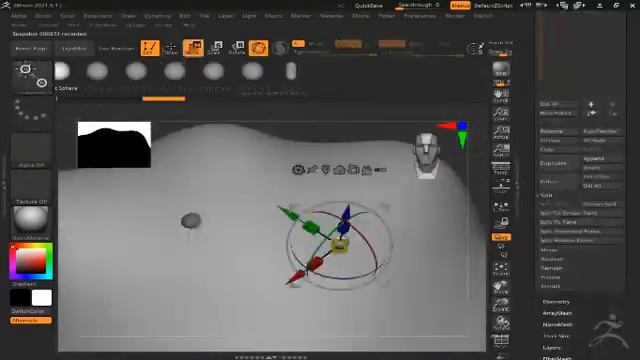Expand the Geometry sub-palette
The width and height of the screenshot is (640, 360).
(x=556, y=302)
